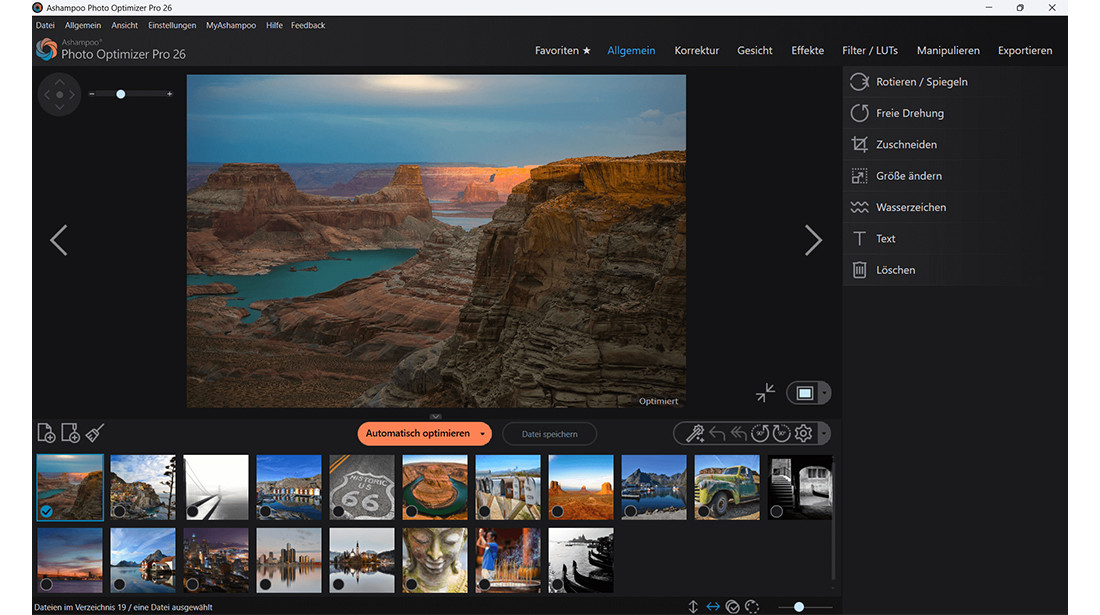Switch to the Manipulieren tab
The height and width of the screenshot is (615, 1100).
948,50
